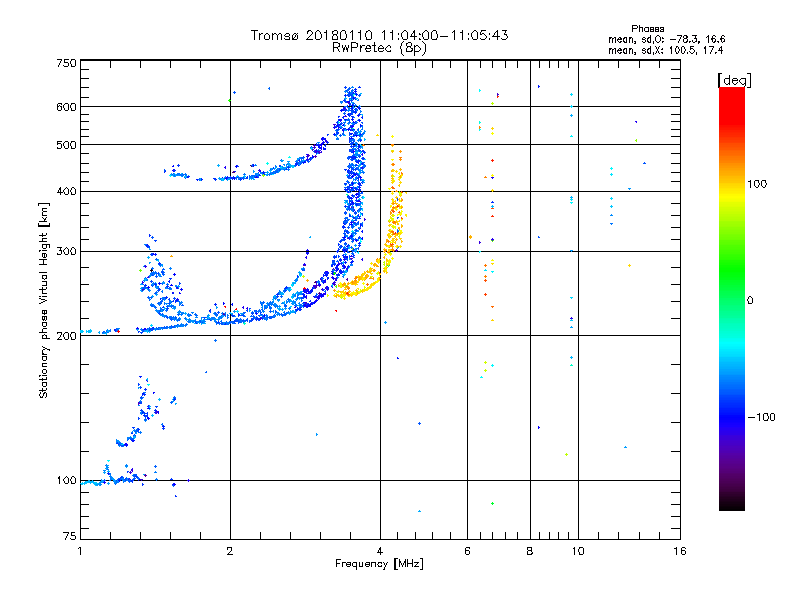Image resolution: width=800 pixels, height=600 pixels.
Task: Click the y-axis tick label '75'
Action: click(70, 536)
